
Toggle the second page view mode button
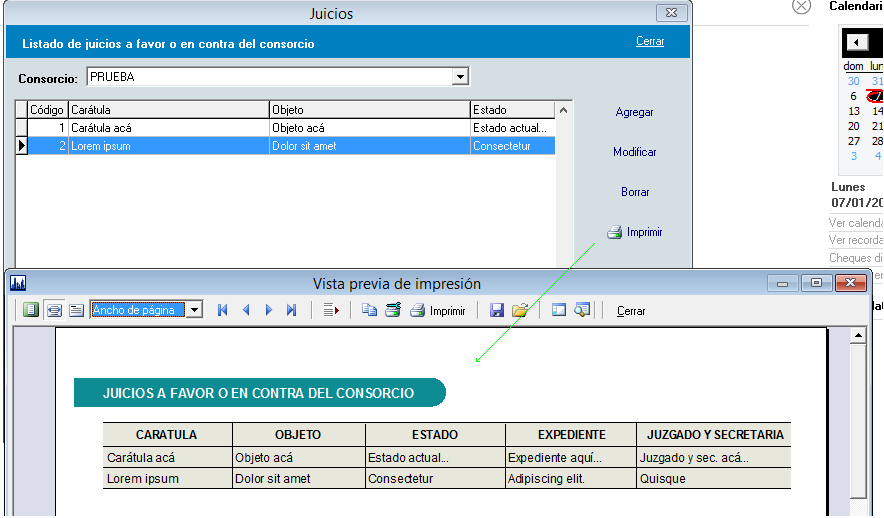(54, 310)
